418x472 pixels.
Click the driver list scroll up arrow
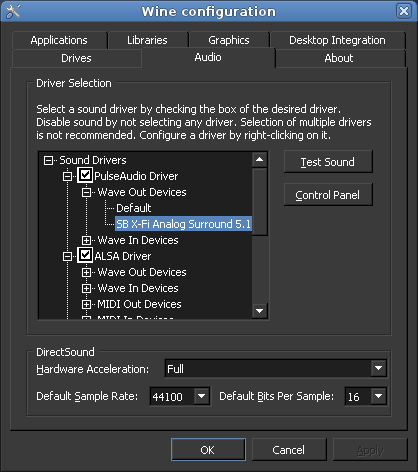(259, 160)
